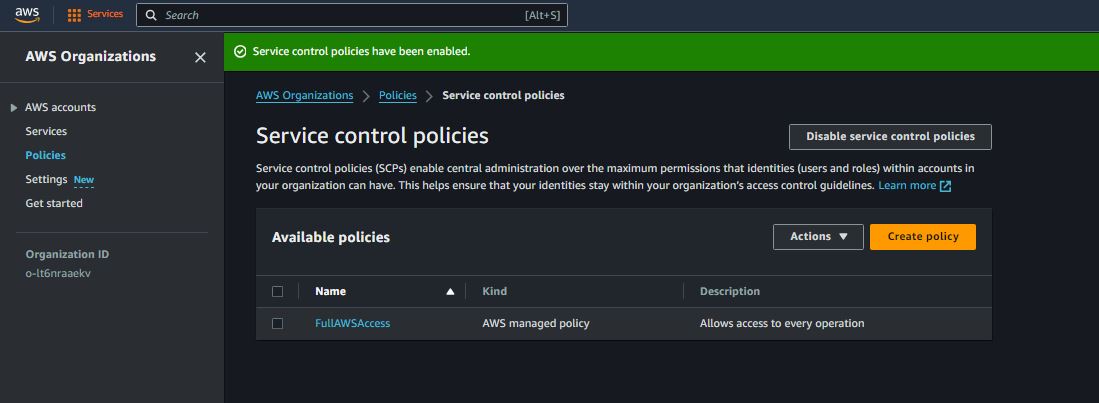
Task: Open the Actions dropdown
Action: pyautogui.click(x=818, y=237)
